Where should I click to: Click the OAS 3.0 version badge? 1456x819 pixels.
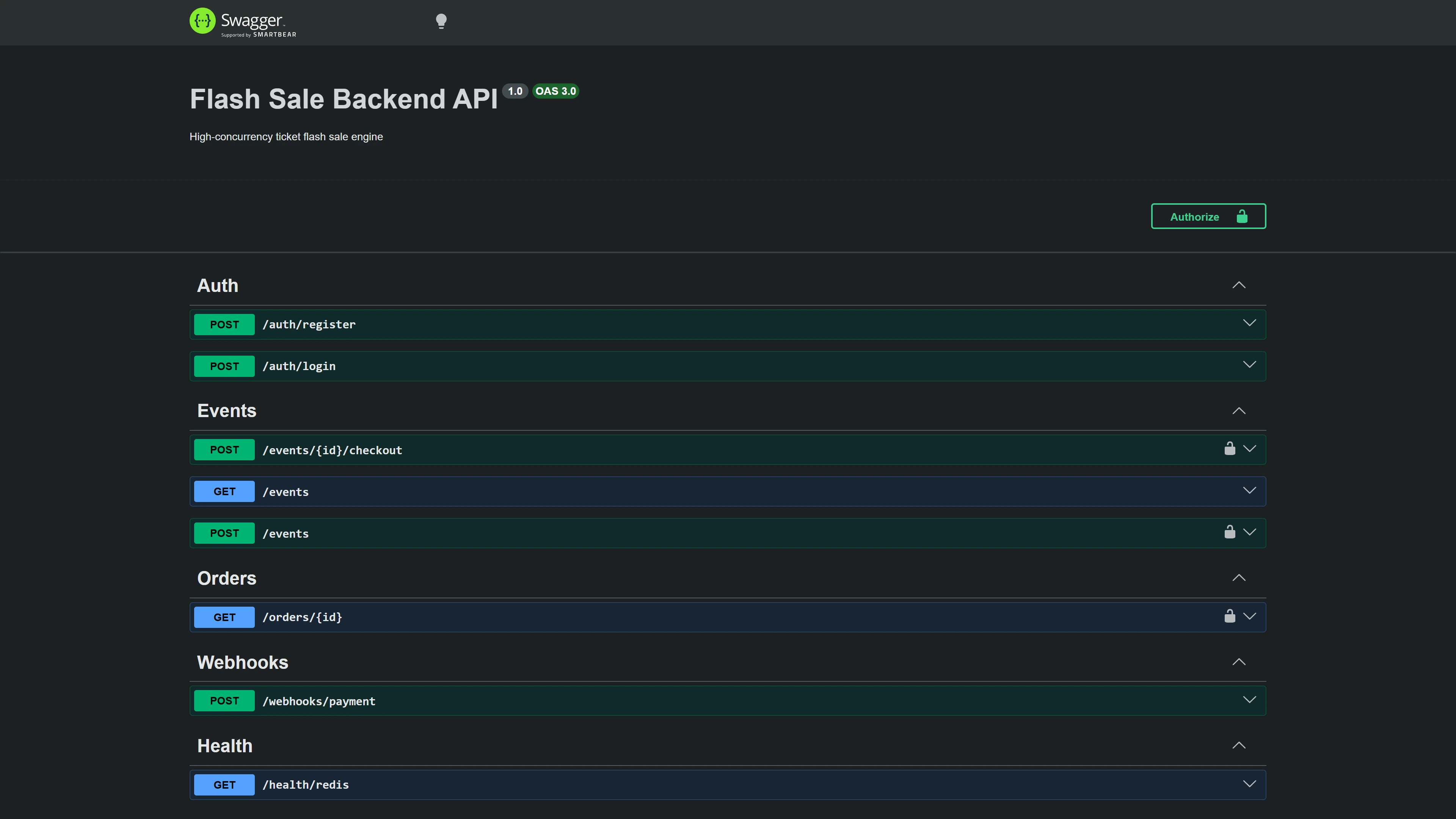(555, 91)
